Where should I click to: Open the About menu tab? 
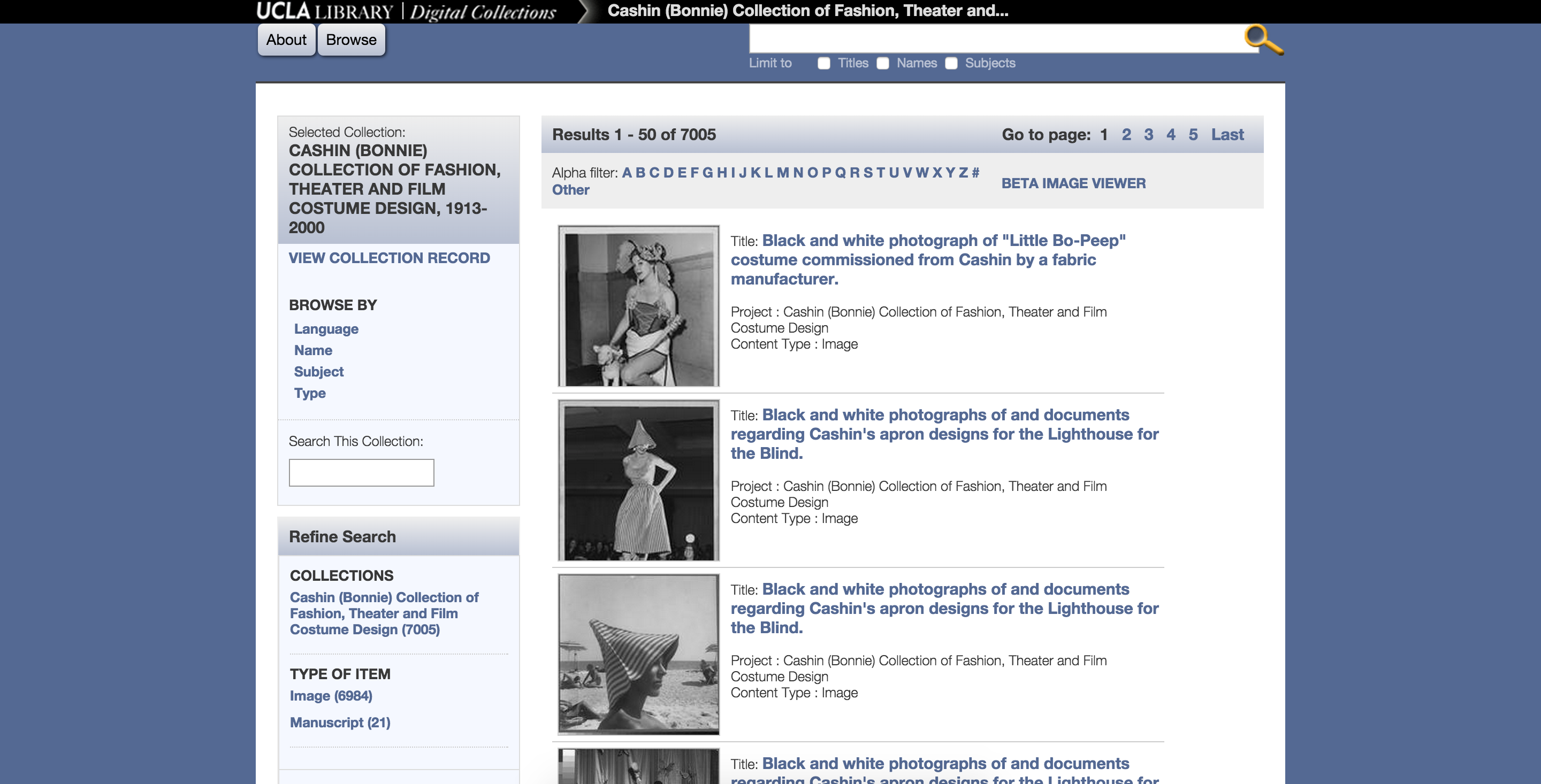286,40
